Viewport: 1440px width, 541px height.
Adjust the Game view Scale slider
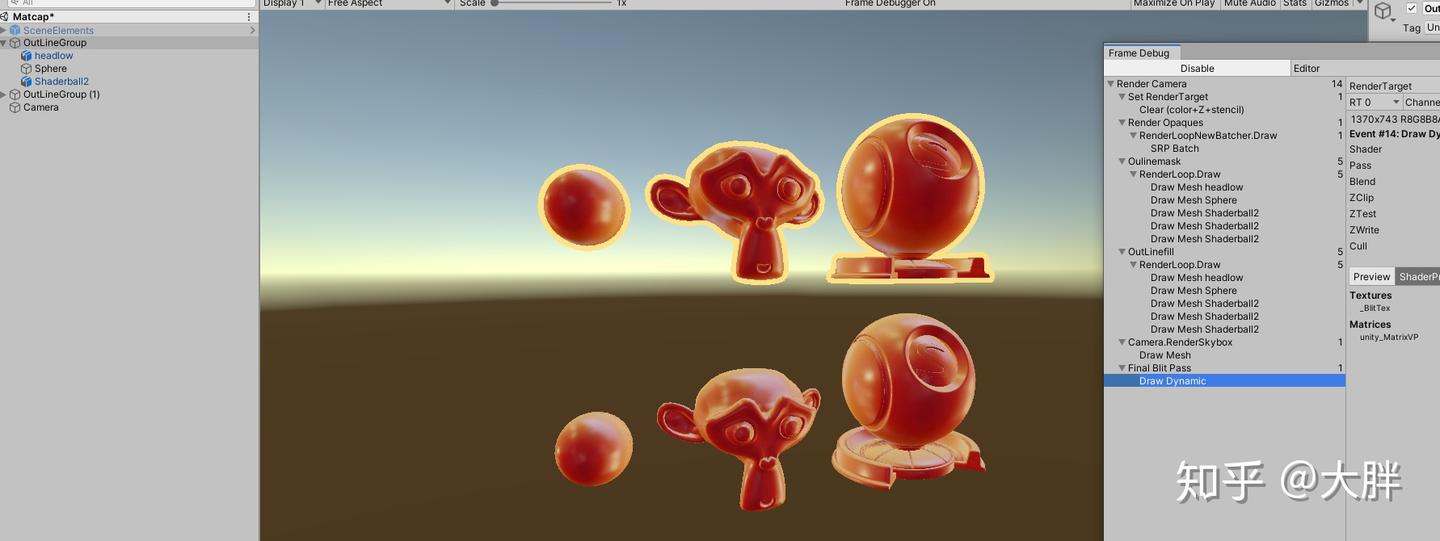pos(552,3)
